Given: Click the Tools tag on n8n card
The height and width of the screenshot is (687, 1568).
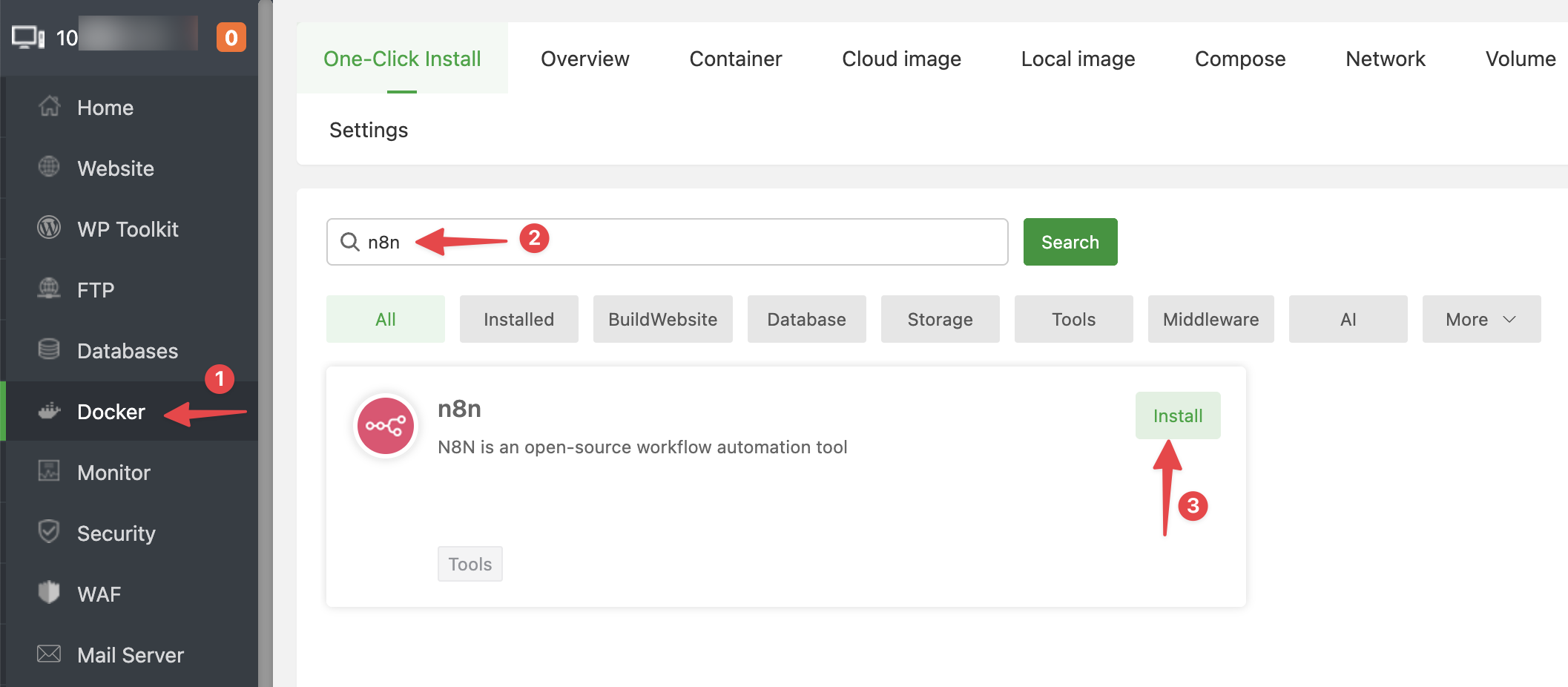Looking at the screenshot, I should (470, 564).
